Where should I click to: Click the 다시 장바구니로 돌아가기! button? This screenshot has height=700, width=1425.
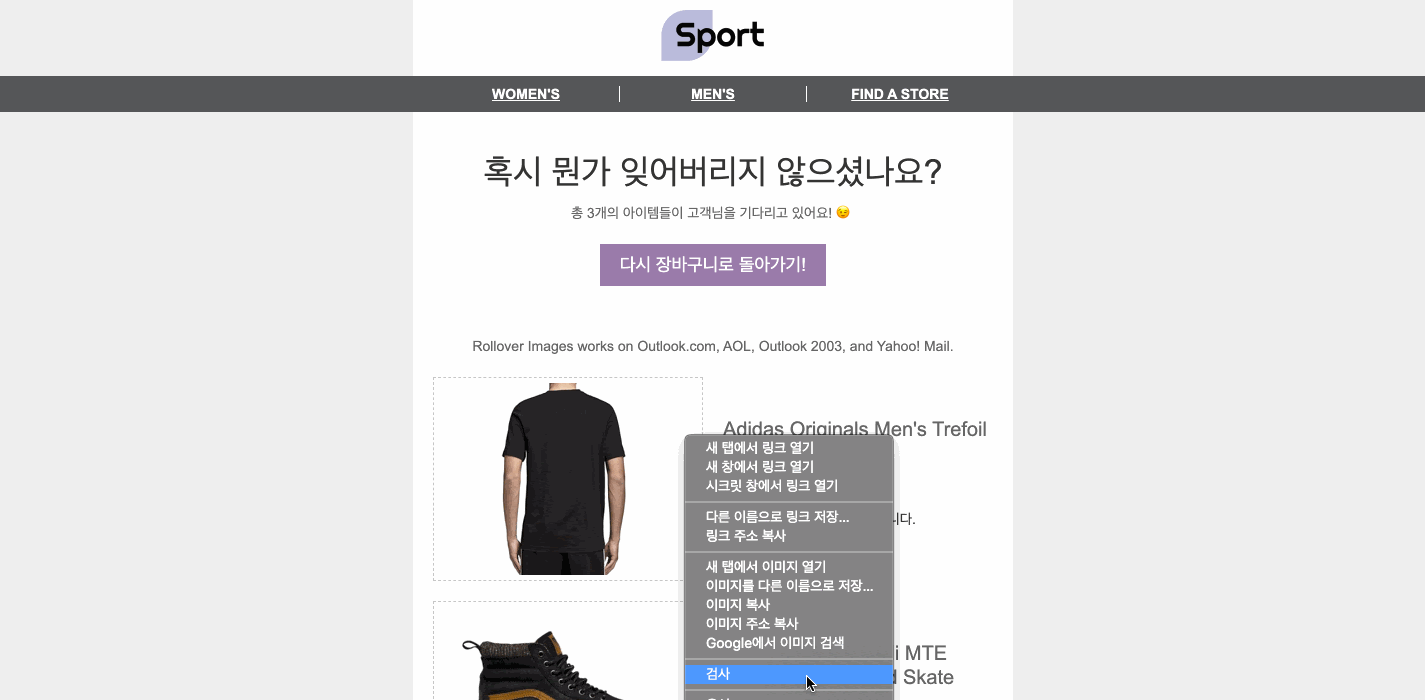[x=713, y=265]
